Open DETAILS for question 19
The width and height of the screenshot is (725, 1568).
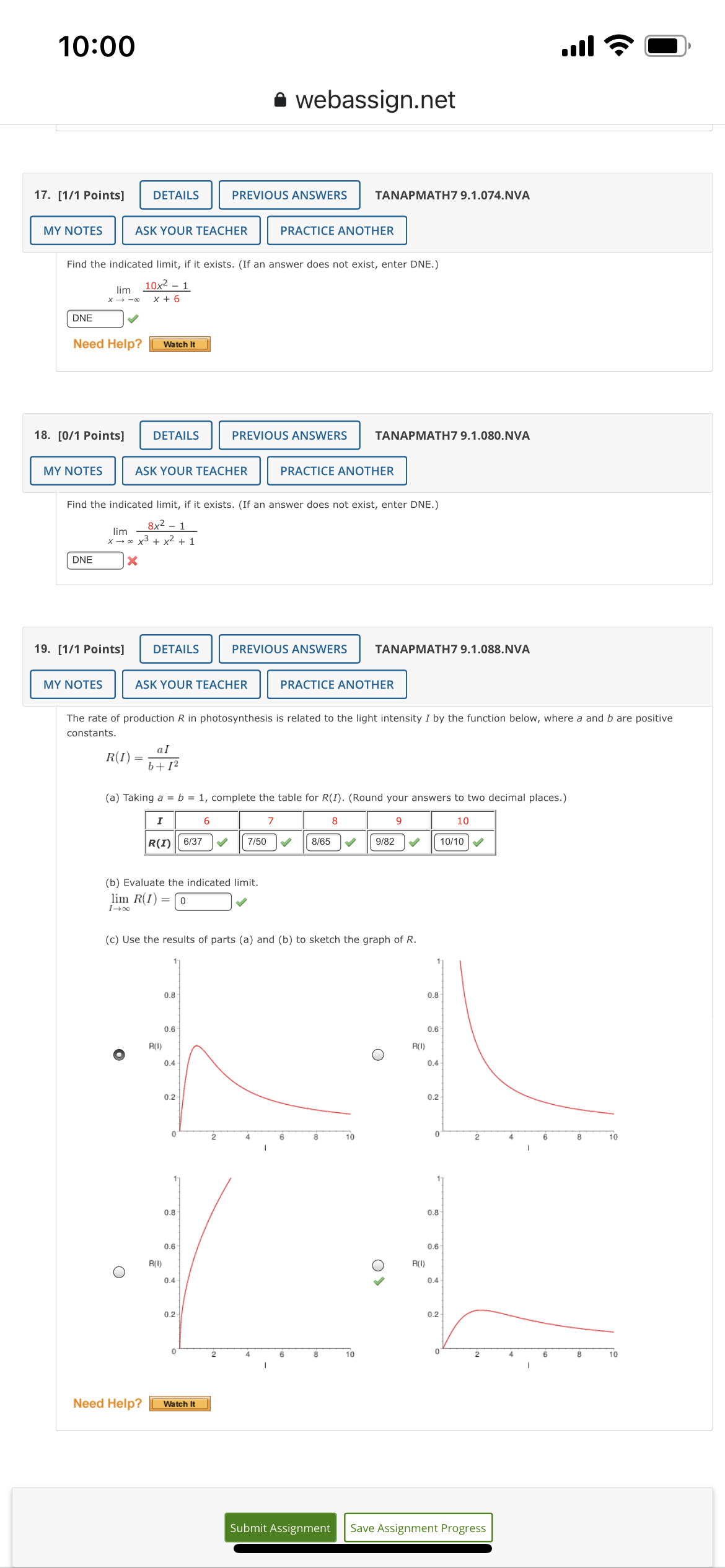175,648
